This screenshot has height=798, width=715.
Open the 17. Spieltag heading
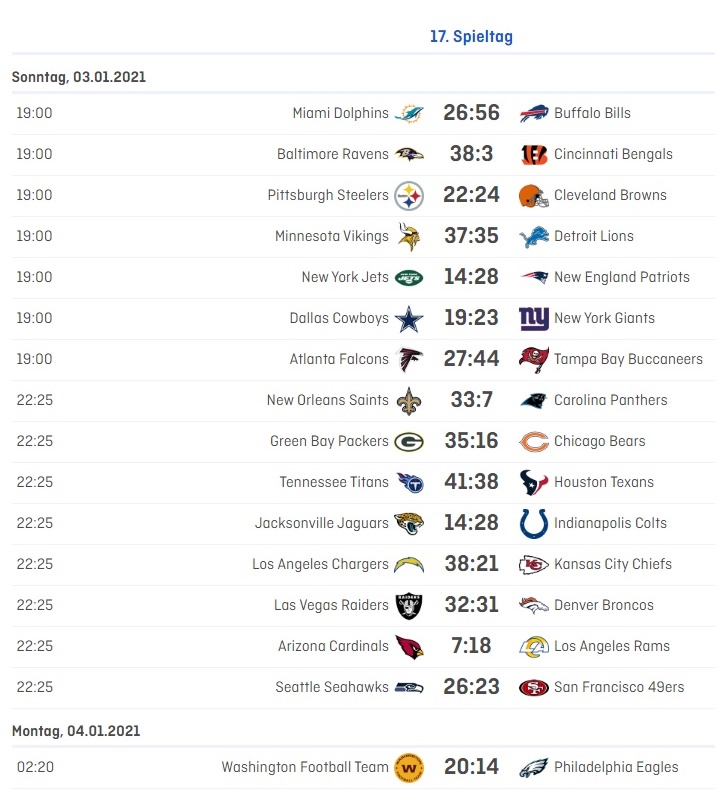[x=471, y=37]
